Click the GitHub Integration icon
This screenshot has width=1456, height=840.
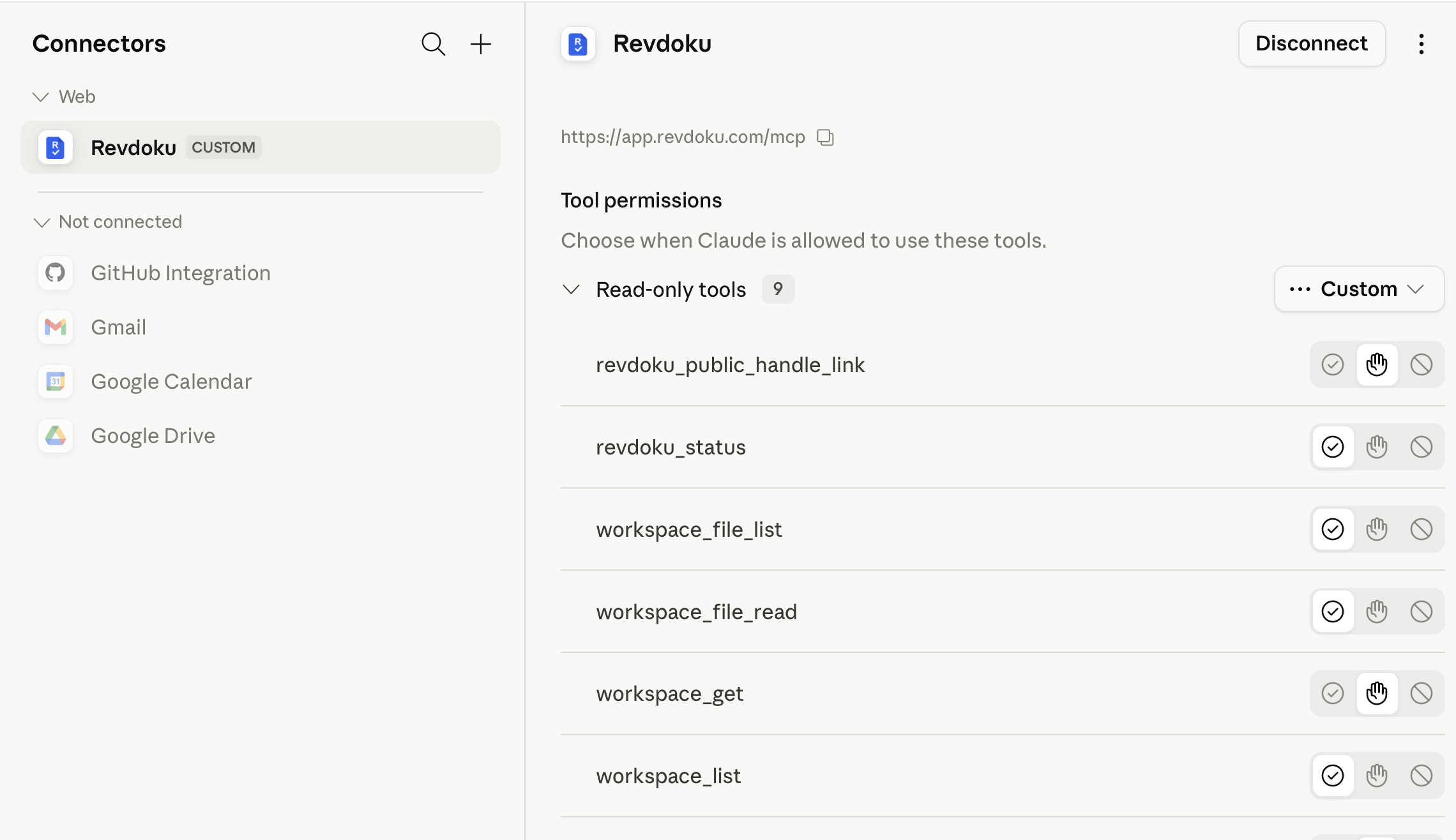56,273
